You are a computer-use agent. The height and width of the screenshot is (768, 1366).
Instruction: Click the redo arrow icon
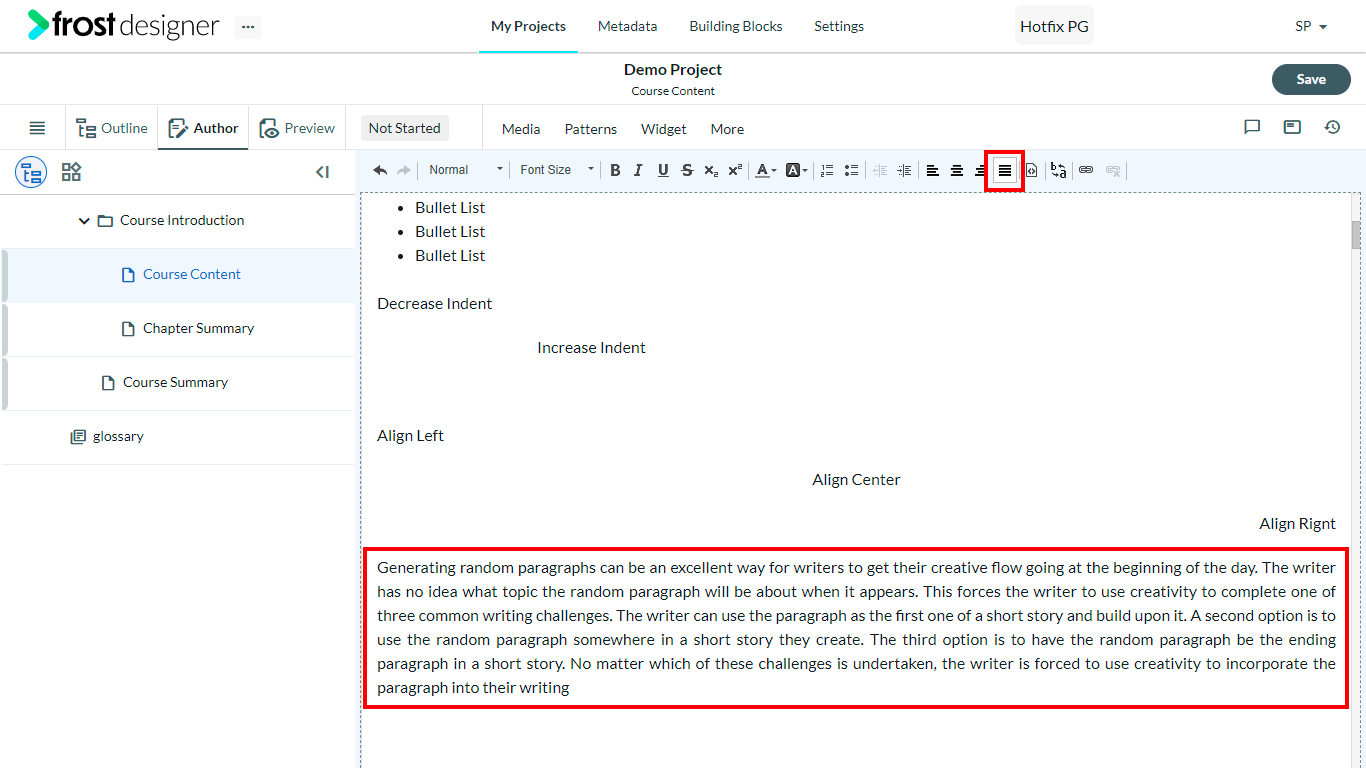404,170
